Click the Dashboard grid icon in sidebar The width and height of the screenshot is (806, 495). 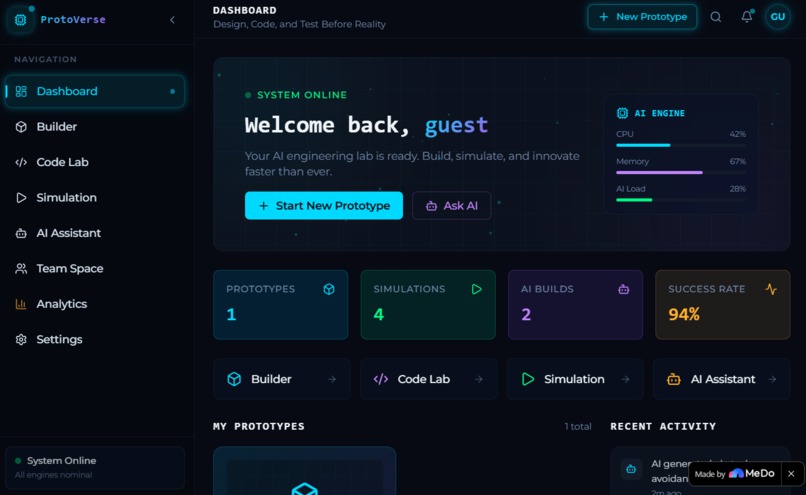point(21,91)
